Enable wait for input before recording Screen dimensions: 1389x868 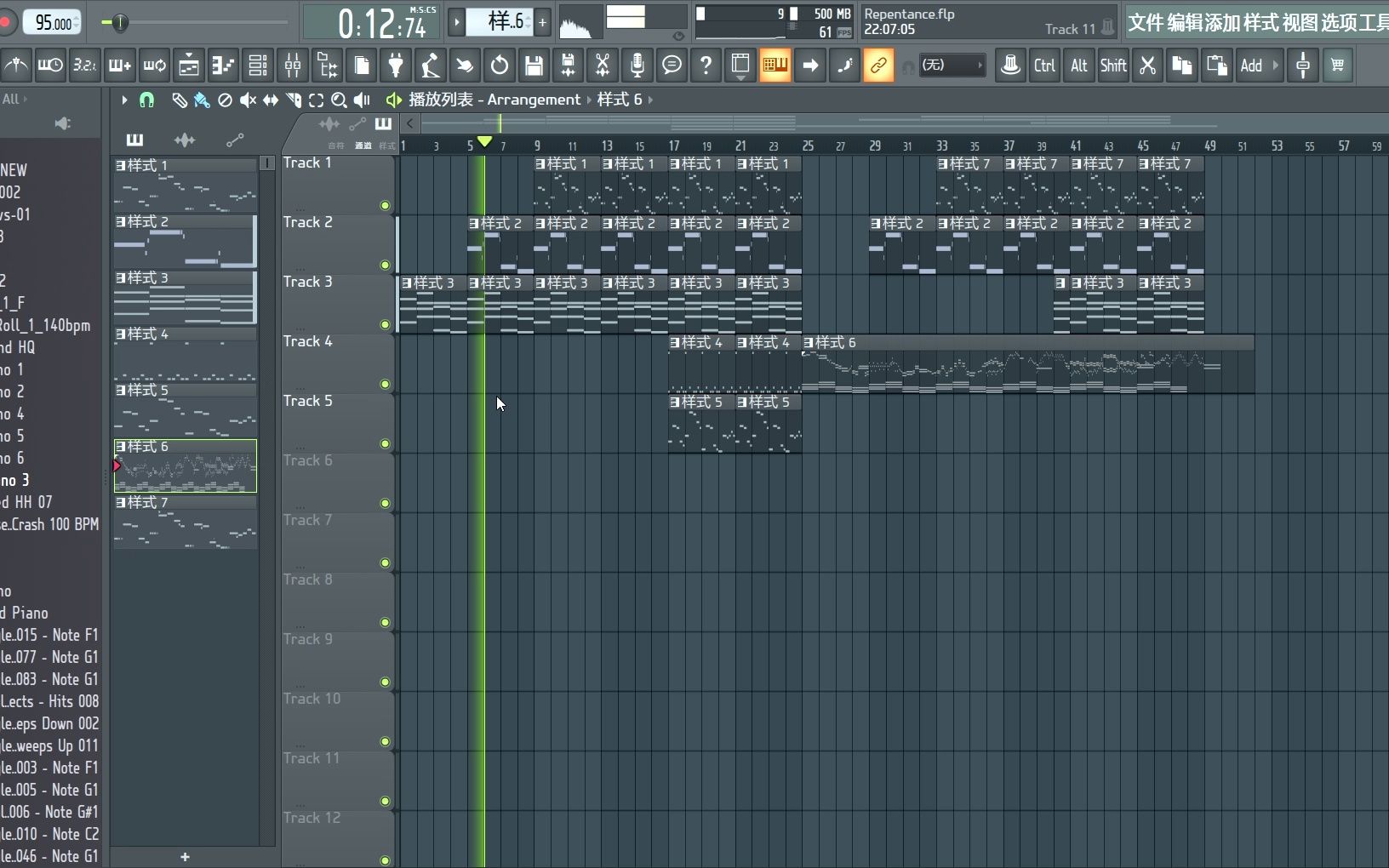click(50, 66)
